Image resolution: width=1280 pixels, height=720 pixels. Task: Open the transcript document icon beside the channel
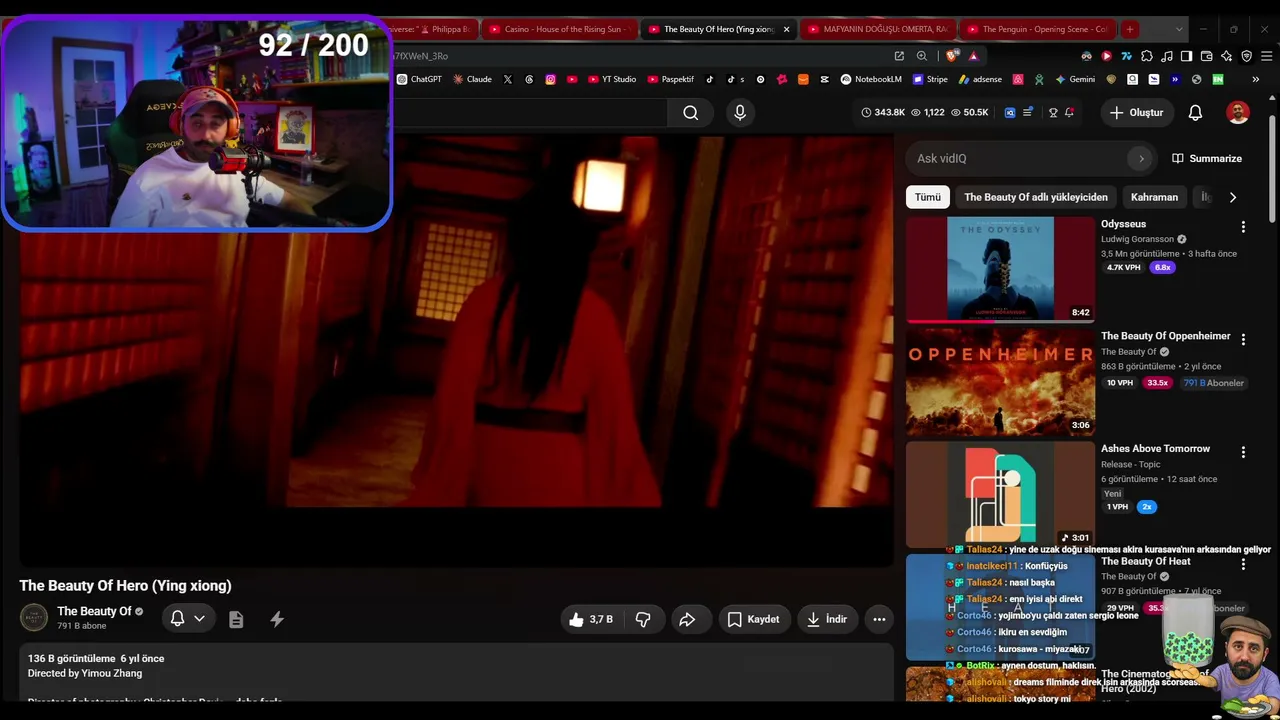click(236, 619)
